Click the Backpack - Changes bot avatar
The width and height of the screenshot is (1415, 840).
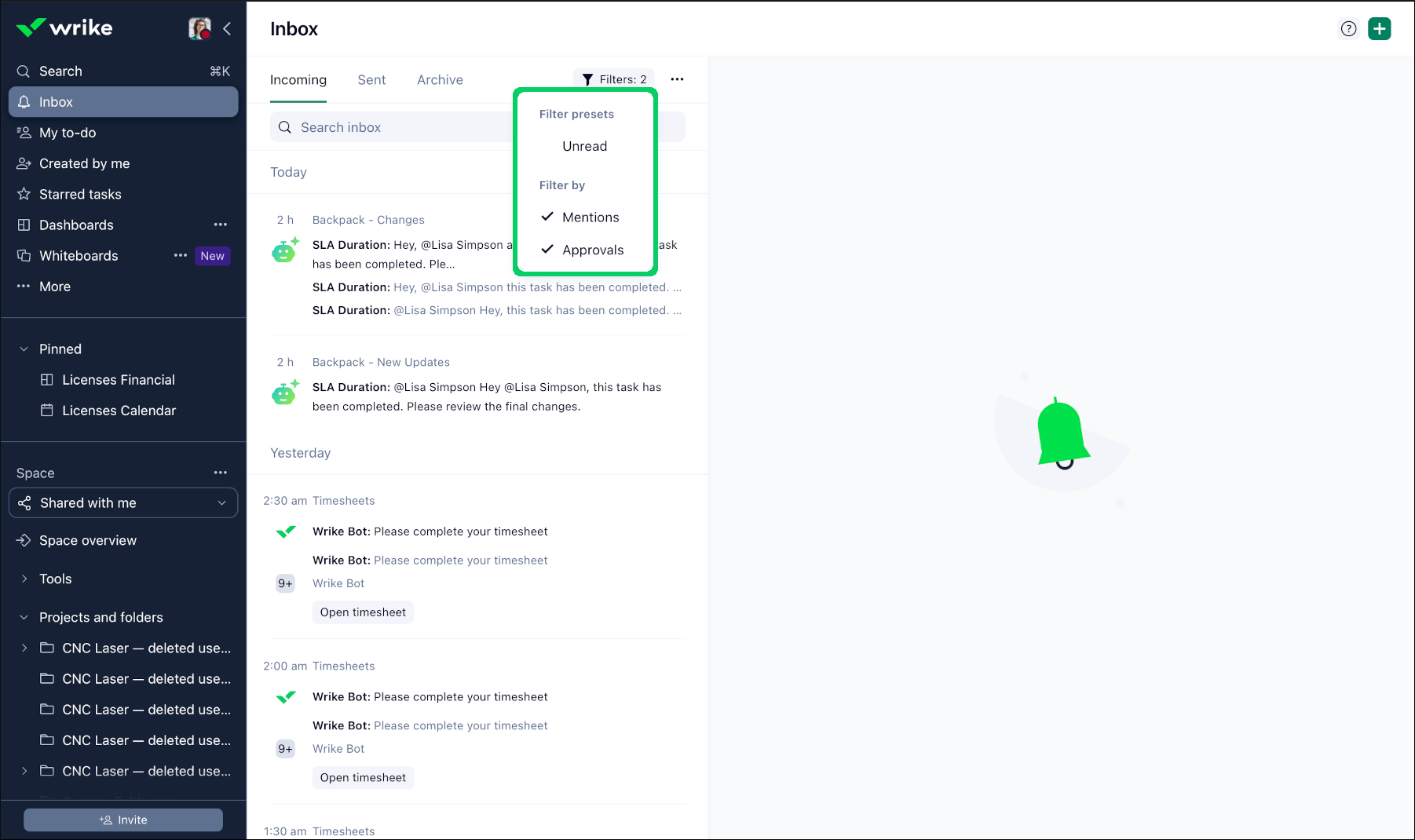284,250
